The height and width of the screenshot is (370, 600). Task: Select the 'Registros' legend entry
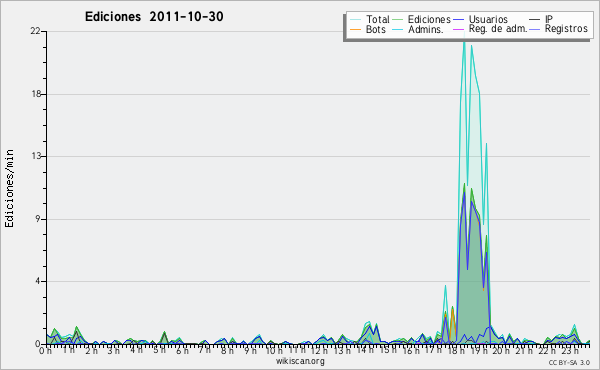(x=566, y=29)
